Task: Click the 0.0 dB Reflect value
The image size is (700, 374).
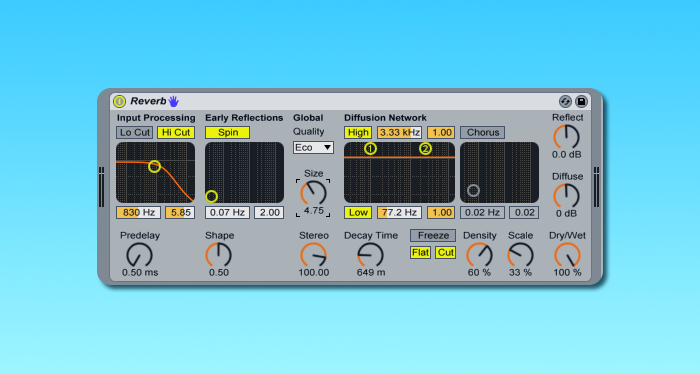Action: (567, 155)
